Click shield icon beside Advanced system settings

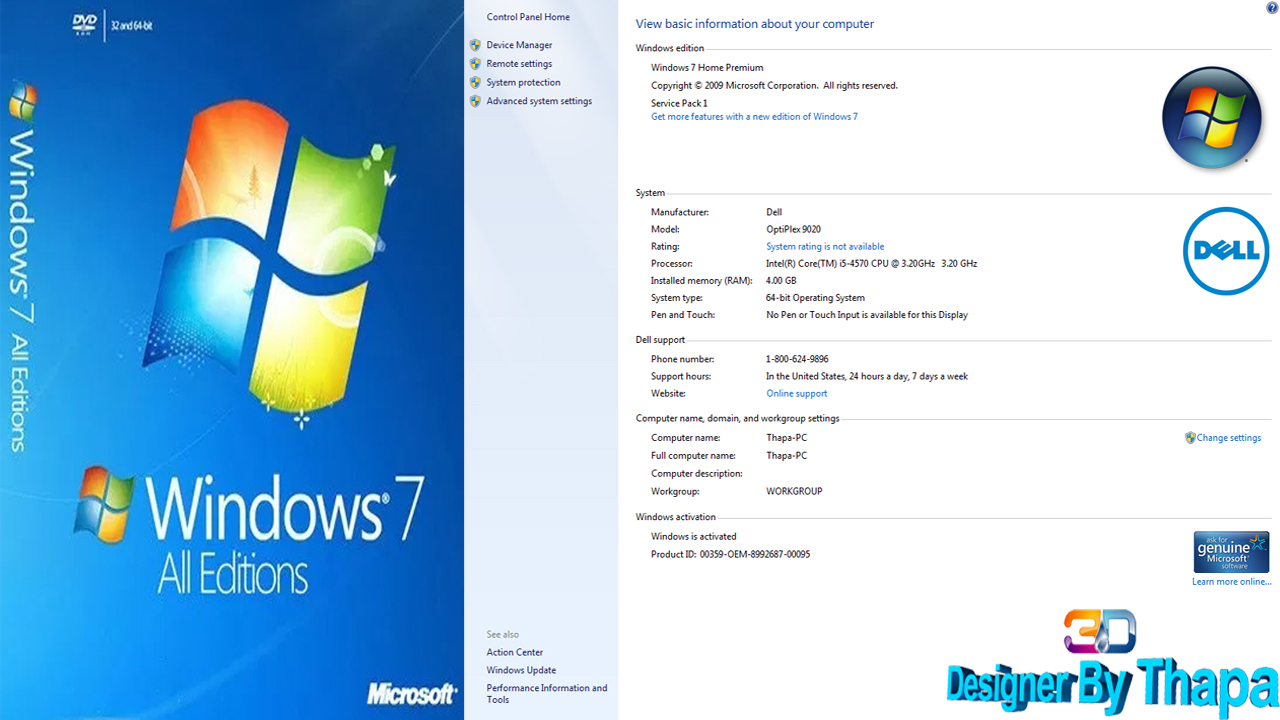click(475, 101)
